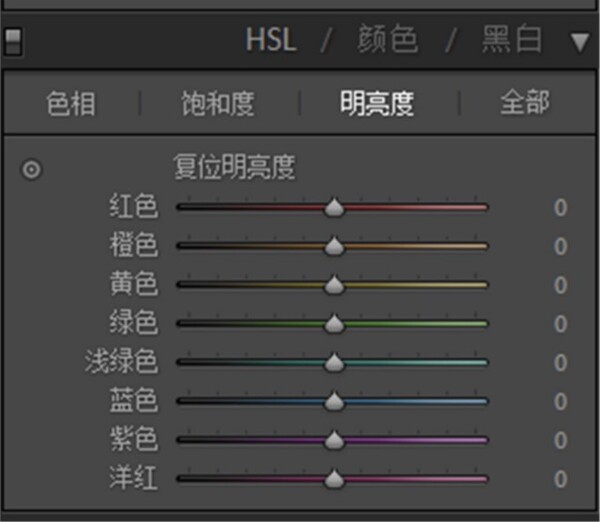600x522 pixels.
Task: Select the 明亮度 tab
Action: click(377, 103)
